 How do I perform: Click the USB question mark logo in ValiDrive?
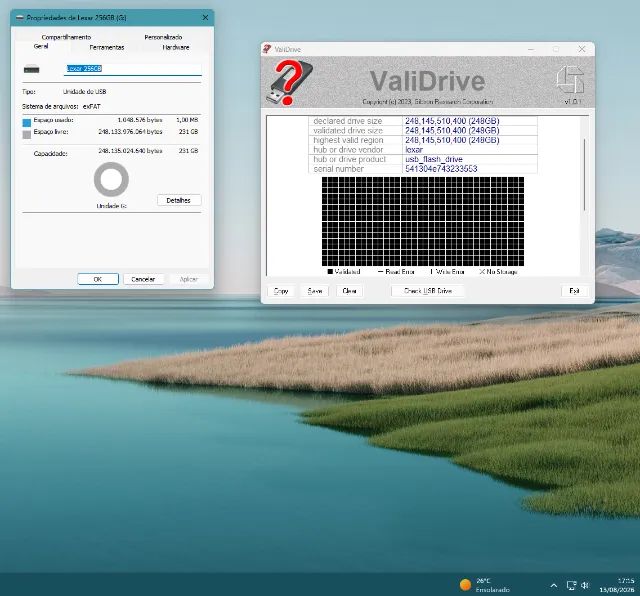click(x=289, y=82)
